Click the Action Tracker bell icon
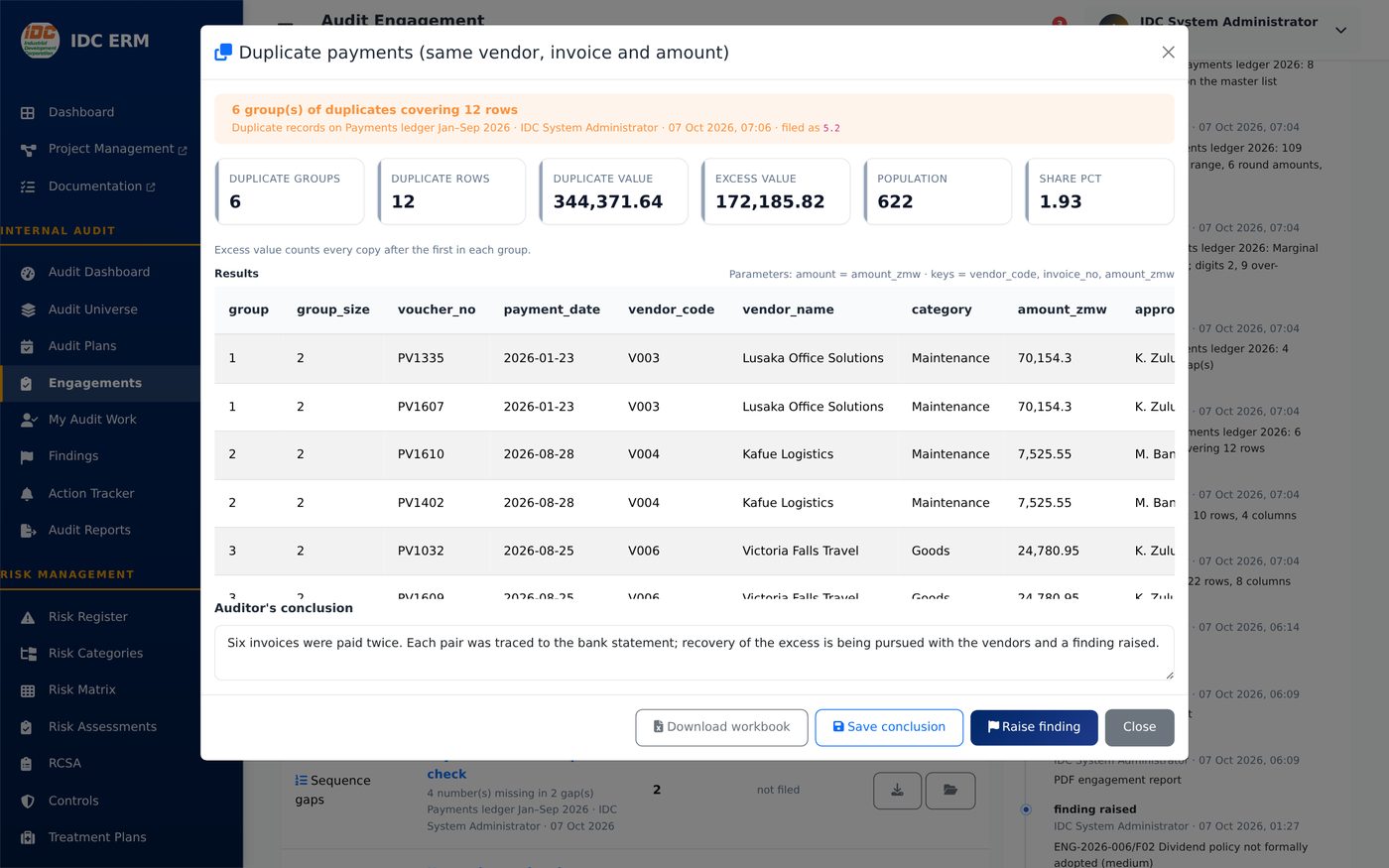 28,493
